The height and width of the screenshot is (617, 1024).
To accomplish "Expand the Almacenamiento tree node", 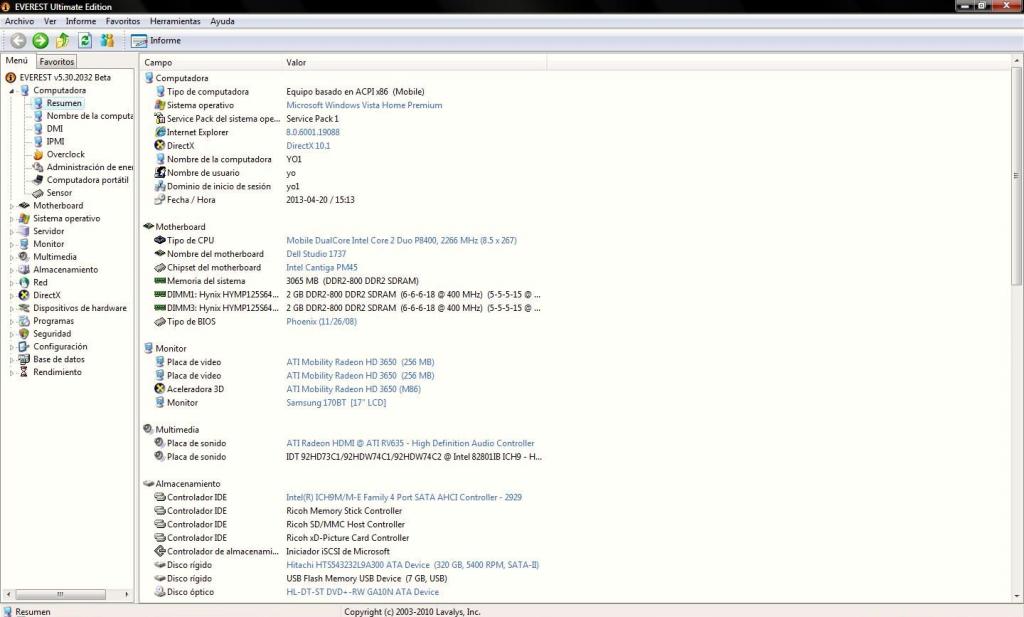I will click(x=11, y=270).
